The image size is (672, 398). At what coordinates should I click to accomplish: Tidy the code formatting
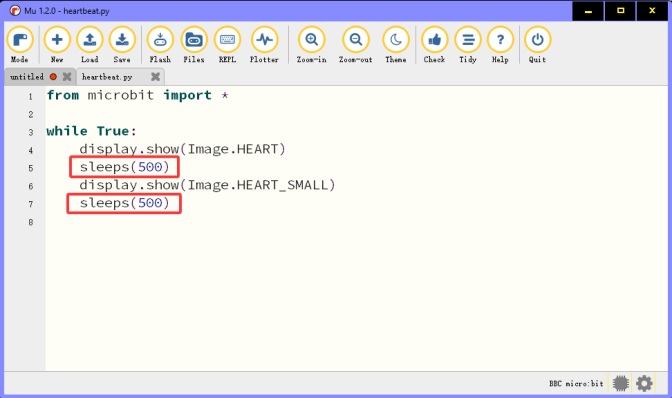(468, 45)
